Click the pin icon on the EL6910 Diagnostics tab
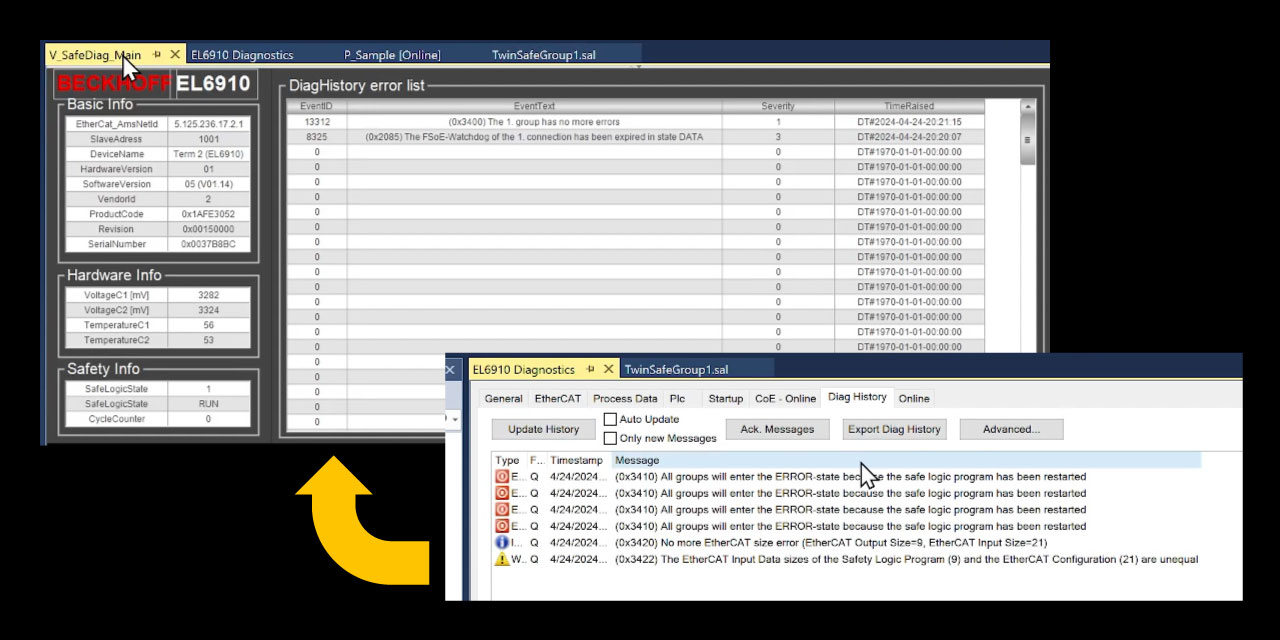The image size is (1280, 640). coord(593,369)
